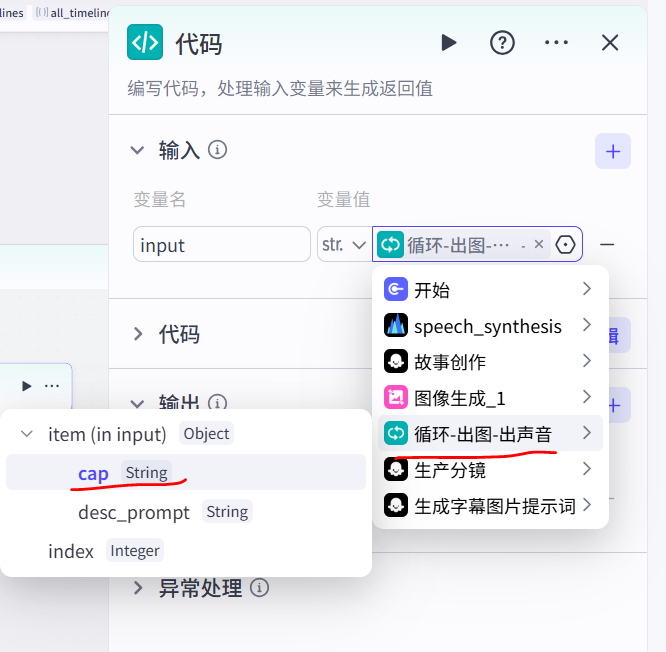666x652 pixels.
Task: Show info tooltip for 输出
Action: tap(217, 402)
